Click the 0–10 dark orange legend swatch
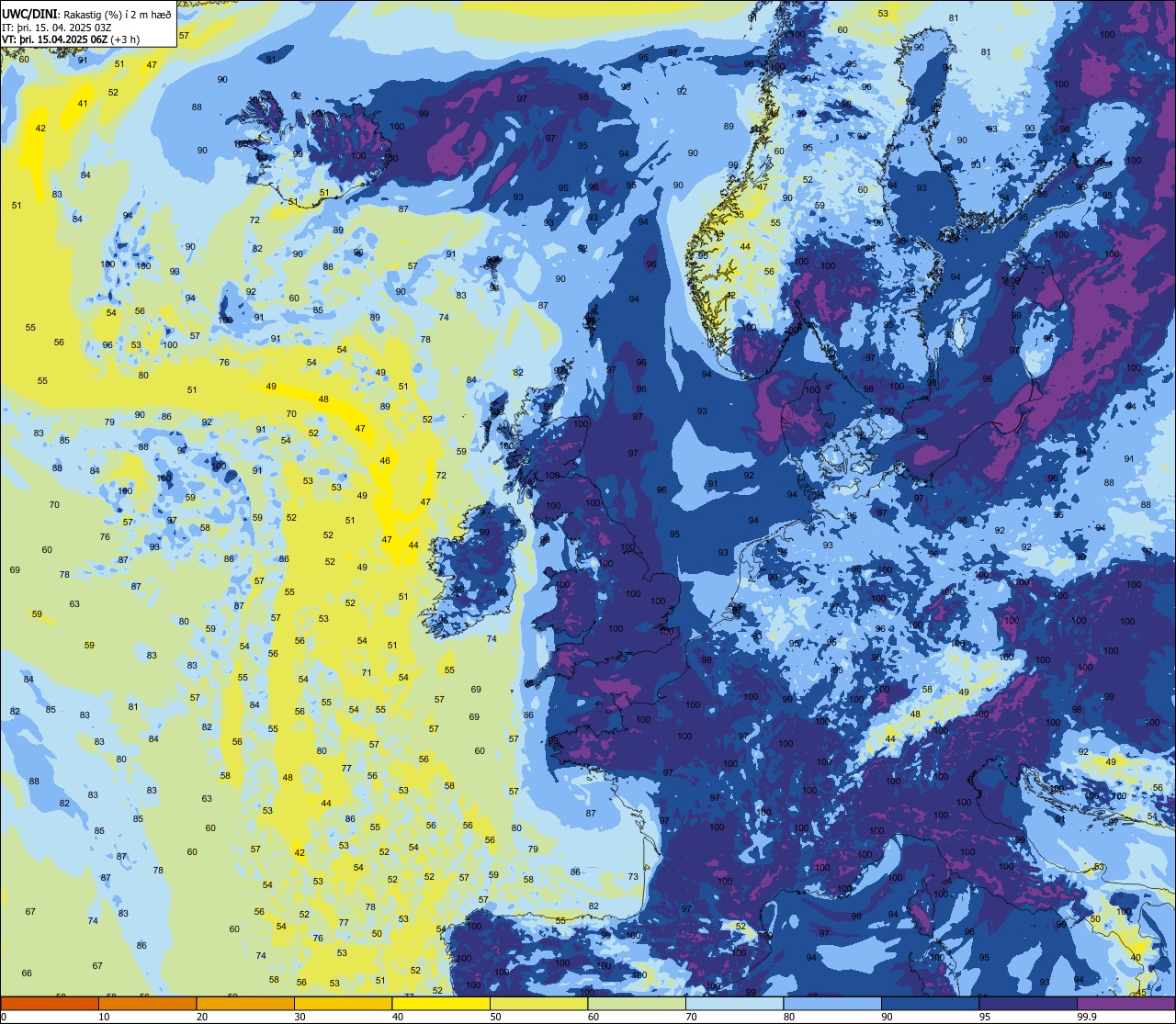The height and width of the screenshot is (1024, 1176). pos(50,1004)
